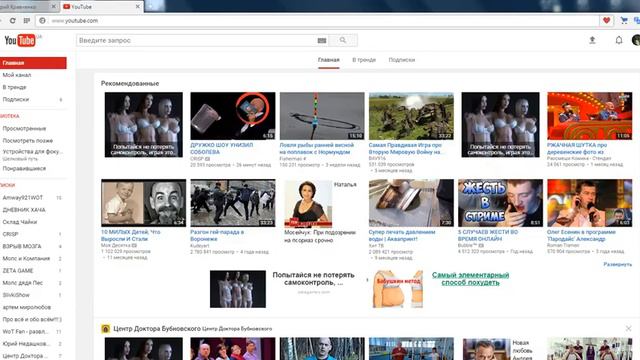
Task: Switch to the В тренде tab
Action: pos(364,60)
